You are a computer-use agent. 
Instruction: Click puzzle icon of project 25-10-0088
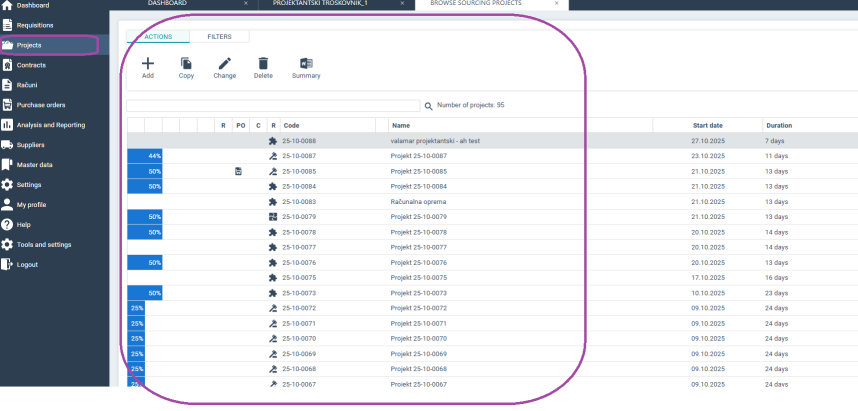click(x=273, y=141)
